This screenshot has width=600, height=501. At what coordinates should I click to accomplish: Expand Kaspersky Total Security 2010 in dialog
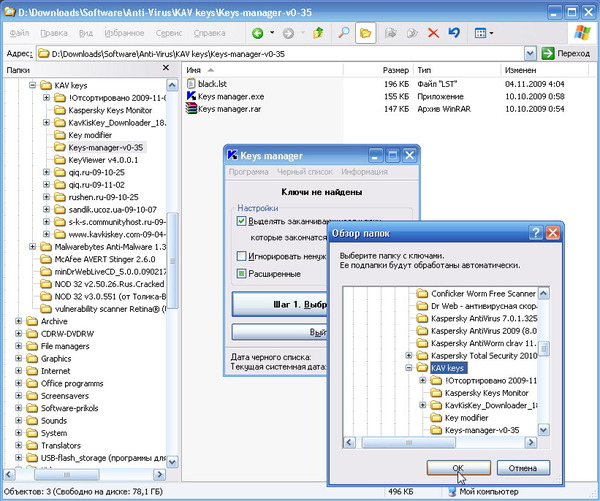409,355
